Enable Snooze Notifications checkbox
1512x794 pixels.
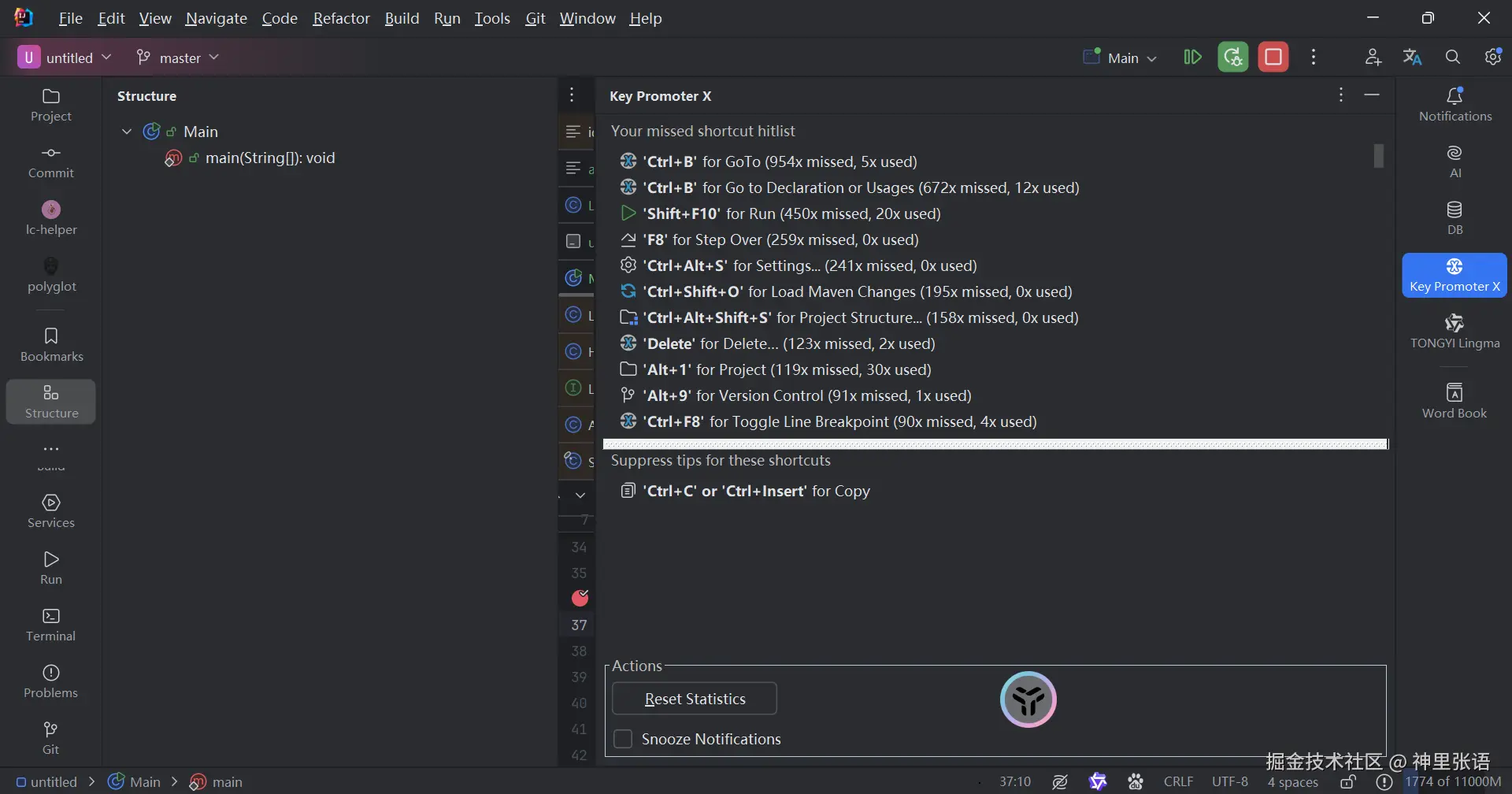tap(623, 739)
